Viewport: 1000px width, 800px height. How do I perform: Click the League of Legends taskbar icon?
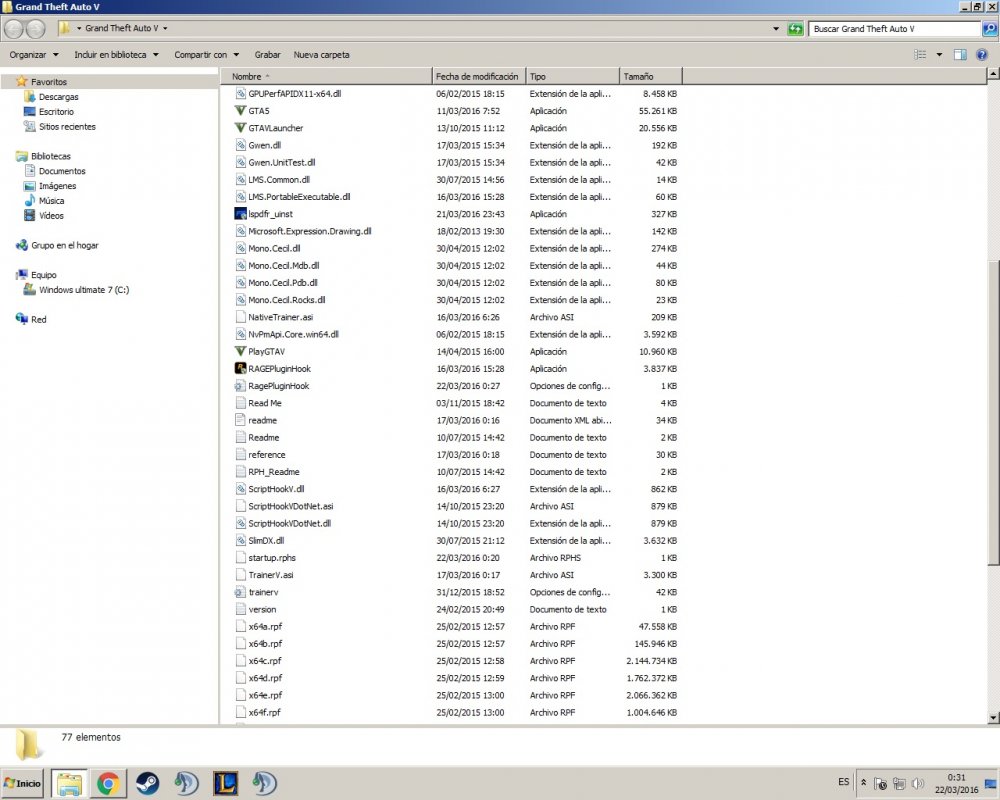pos(224,783)
